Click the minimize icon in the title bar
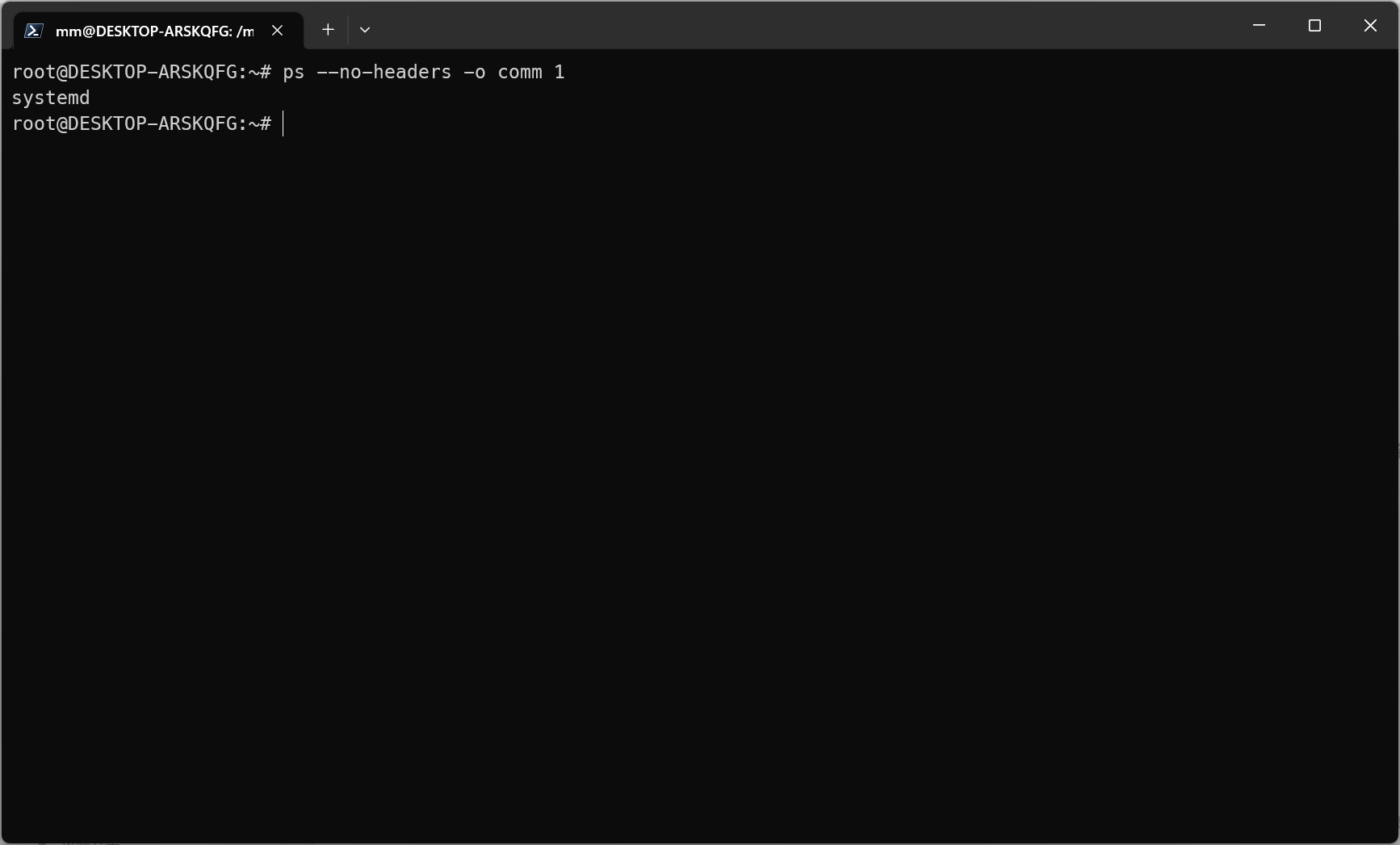This screenshot has width=1400, height=845. click(x=1259, y=25)
